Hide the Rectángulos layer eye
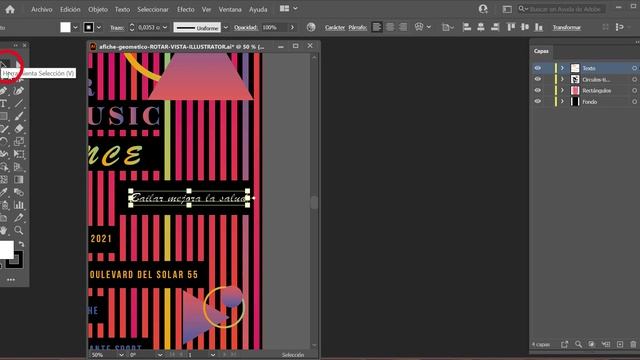640x360 pixels. [x=538, y=90]
